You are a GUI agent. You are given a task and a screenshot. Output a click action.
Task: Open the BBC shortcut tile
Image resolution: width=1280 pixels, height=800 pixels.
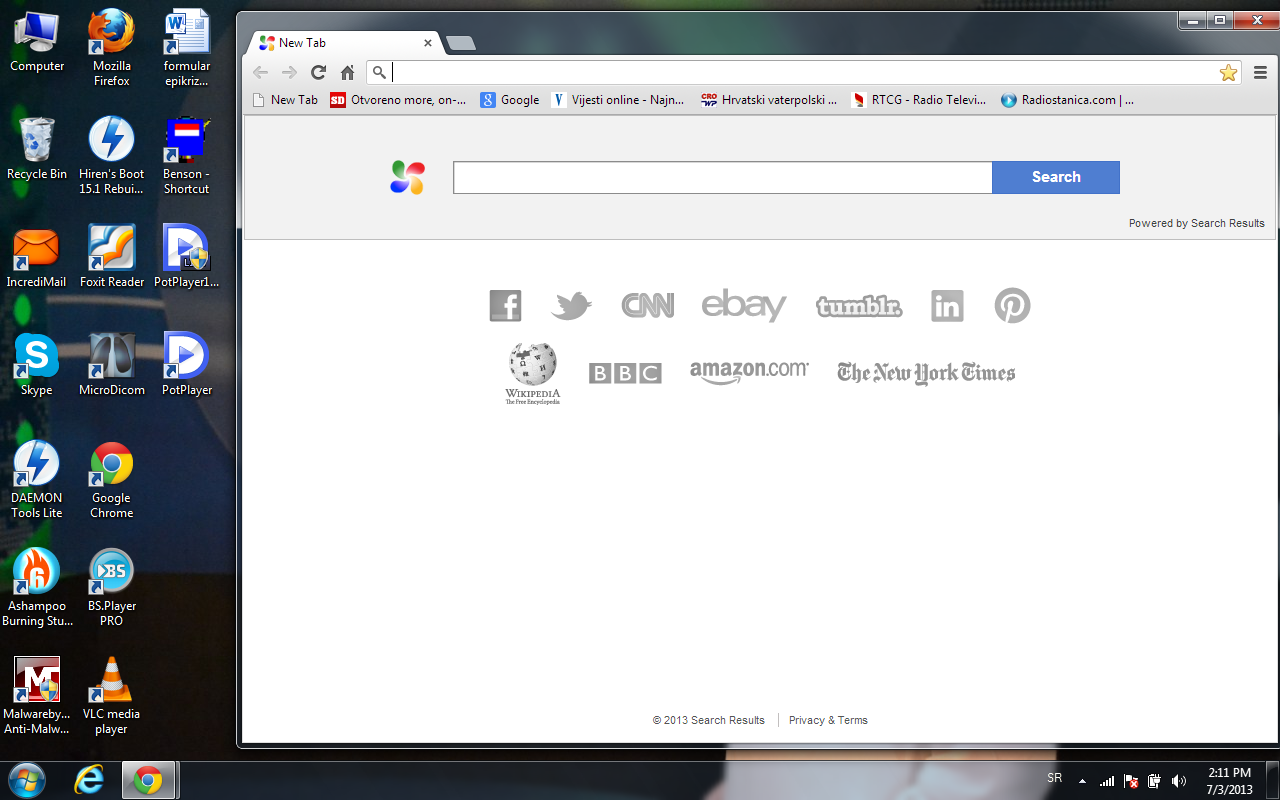[625, 373]
